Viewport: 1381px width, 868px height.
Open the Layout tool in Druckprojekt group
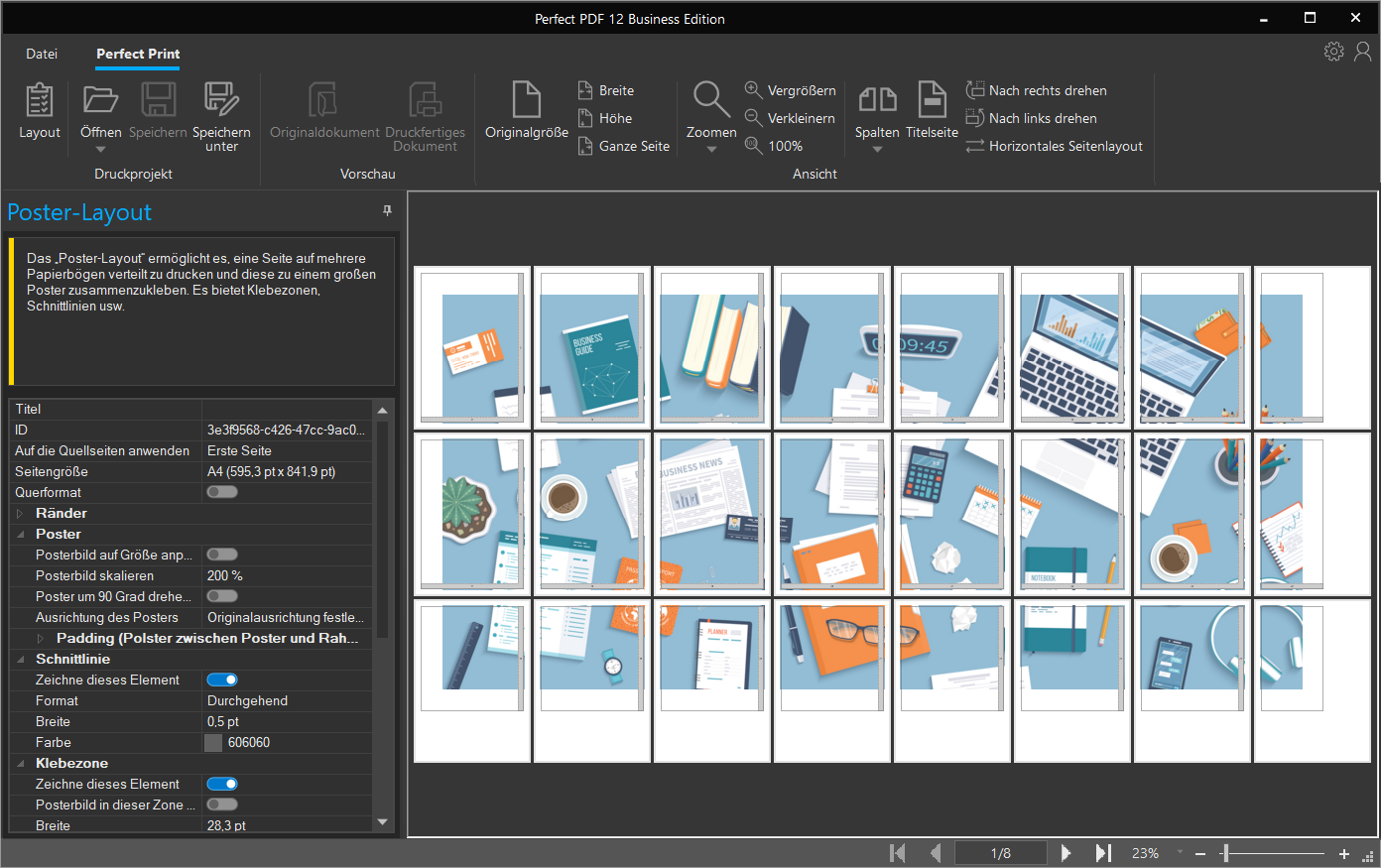[x=39, y=112]
